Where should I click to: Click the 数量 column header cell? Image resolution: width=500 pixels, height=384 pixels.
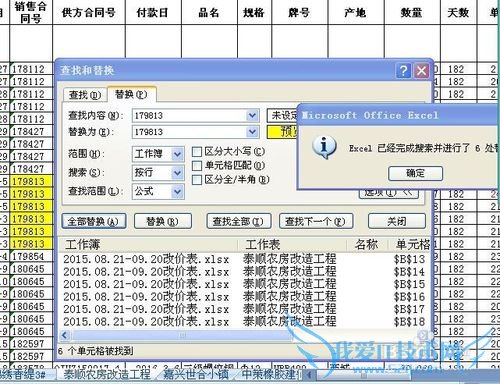coord(412,12)
